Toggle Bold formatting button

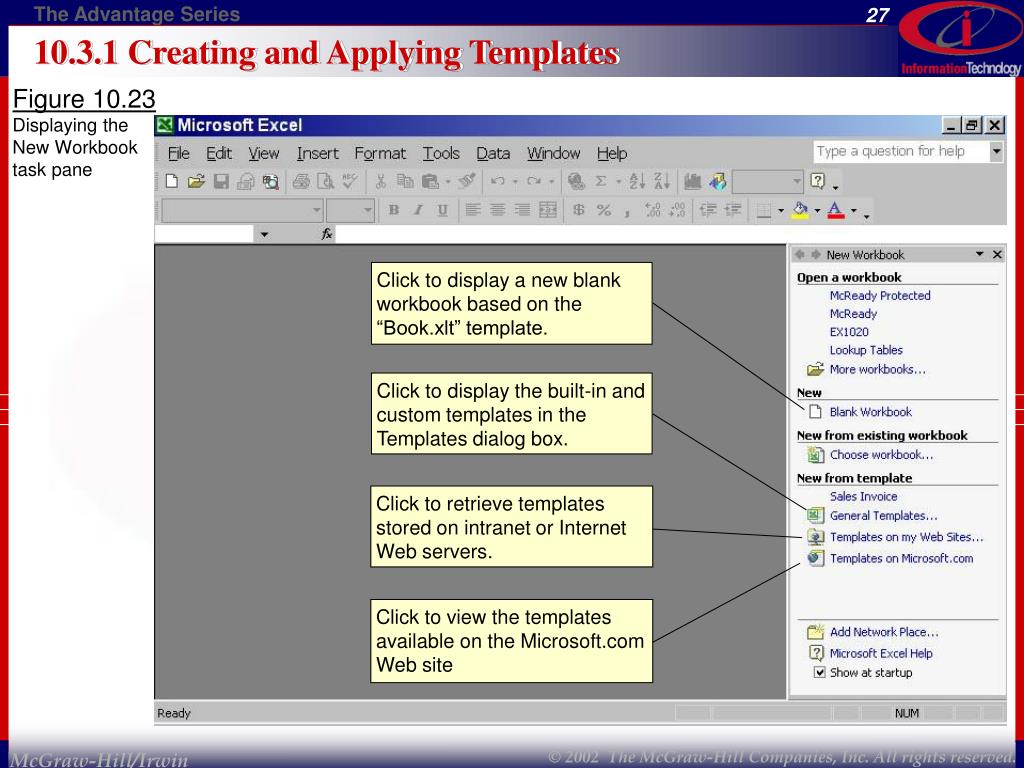point(394,210)
